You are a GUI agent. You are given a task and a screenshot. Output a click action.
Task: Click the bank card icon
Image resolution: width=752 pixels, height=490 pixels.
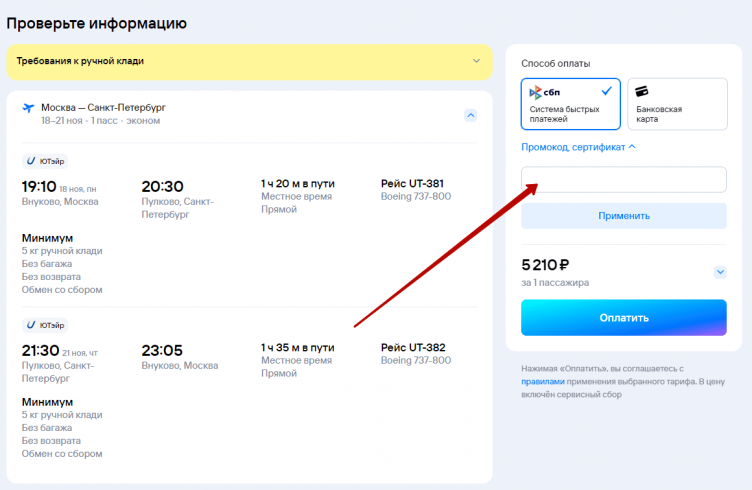coord(643,91)
